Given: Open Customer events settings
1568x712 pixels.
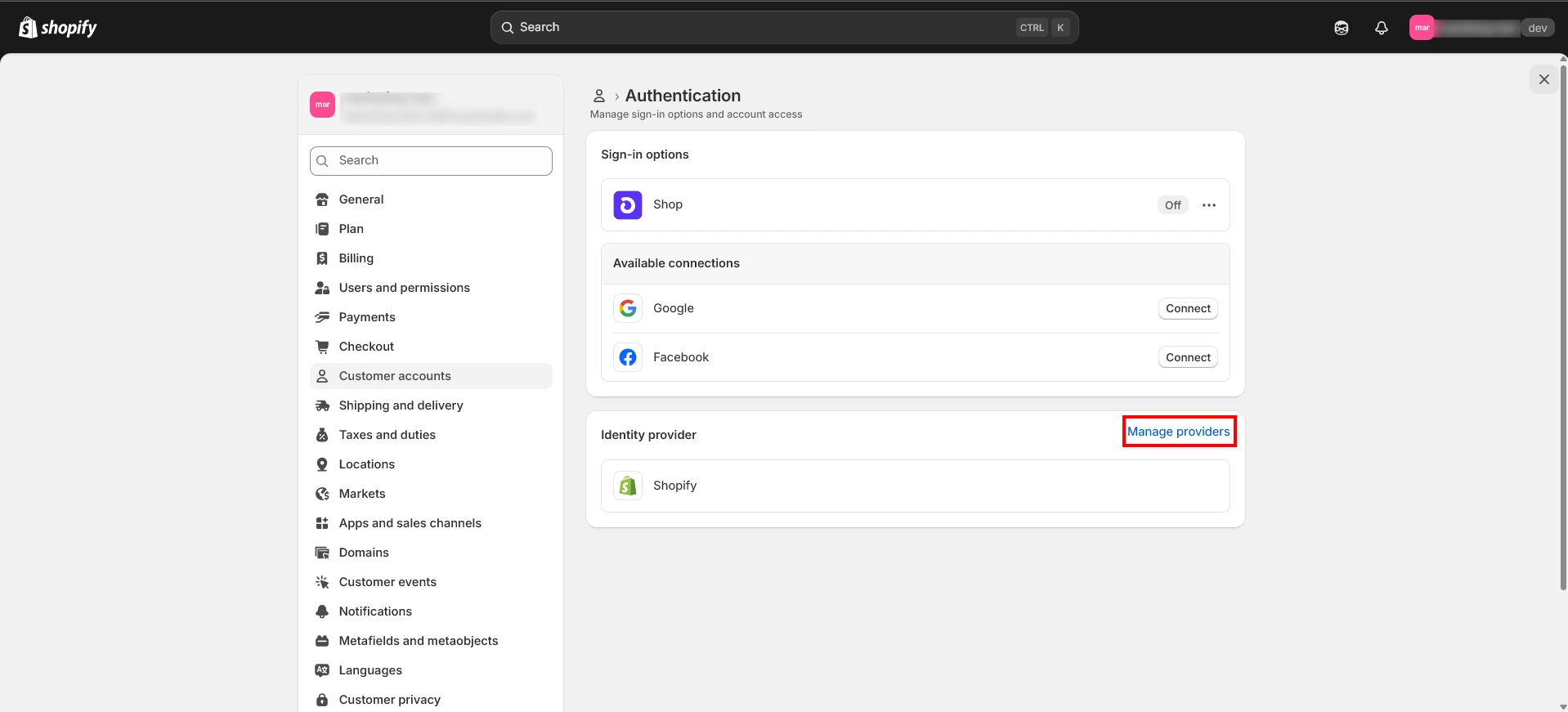Looking at the screenshot, I should (431, 582).
